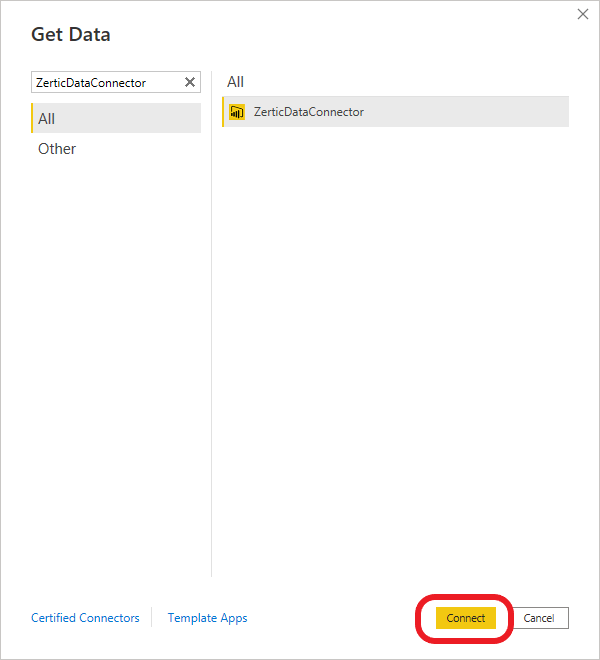Screen dimensions: 600x660
Task: Click the empty footer area left of Connect
Action: click(330, 618)
